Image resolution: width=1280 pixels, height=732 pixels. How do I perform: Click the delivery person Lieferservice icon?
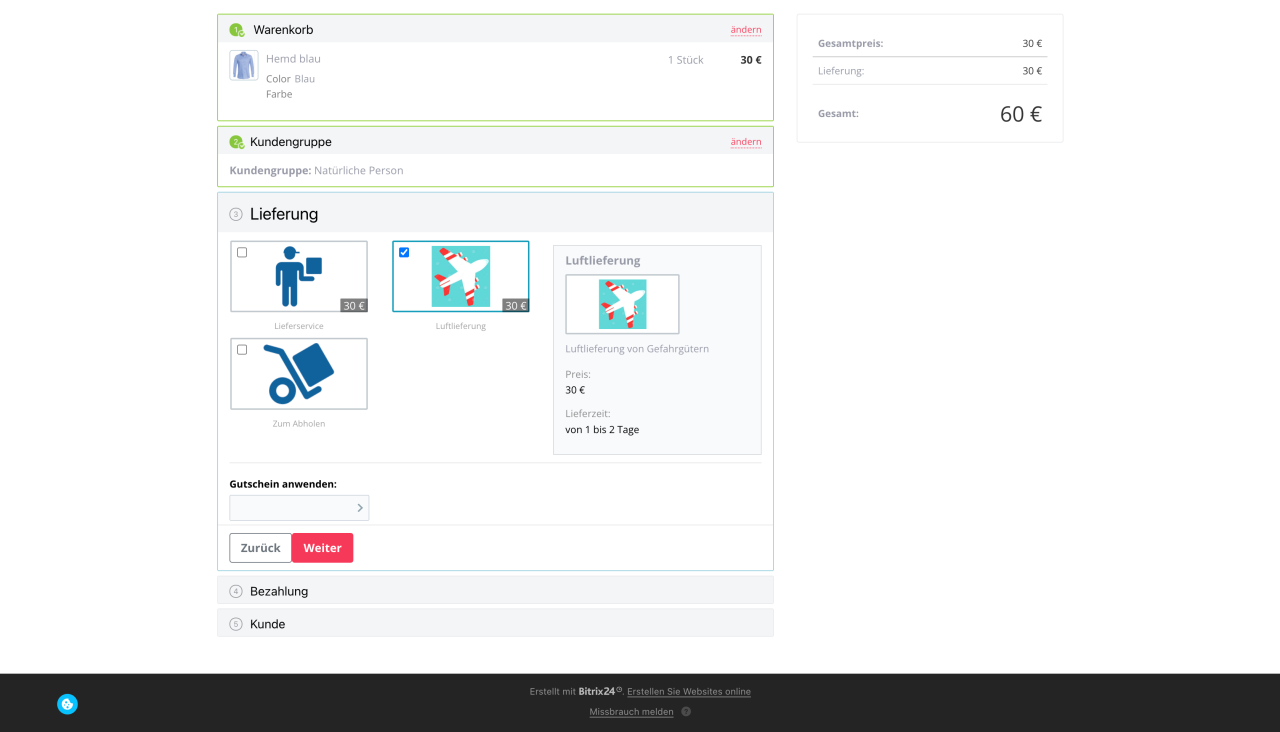(299, 276)
